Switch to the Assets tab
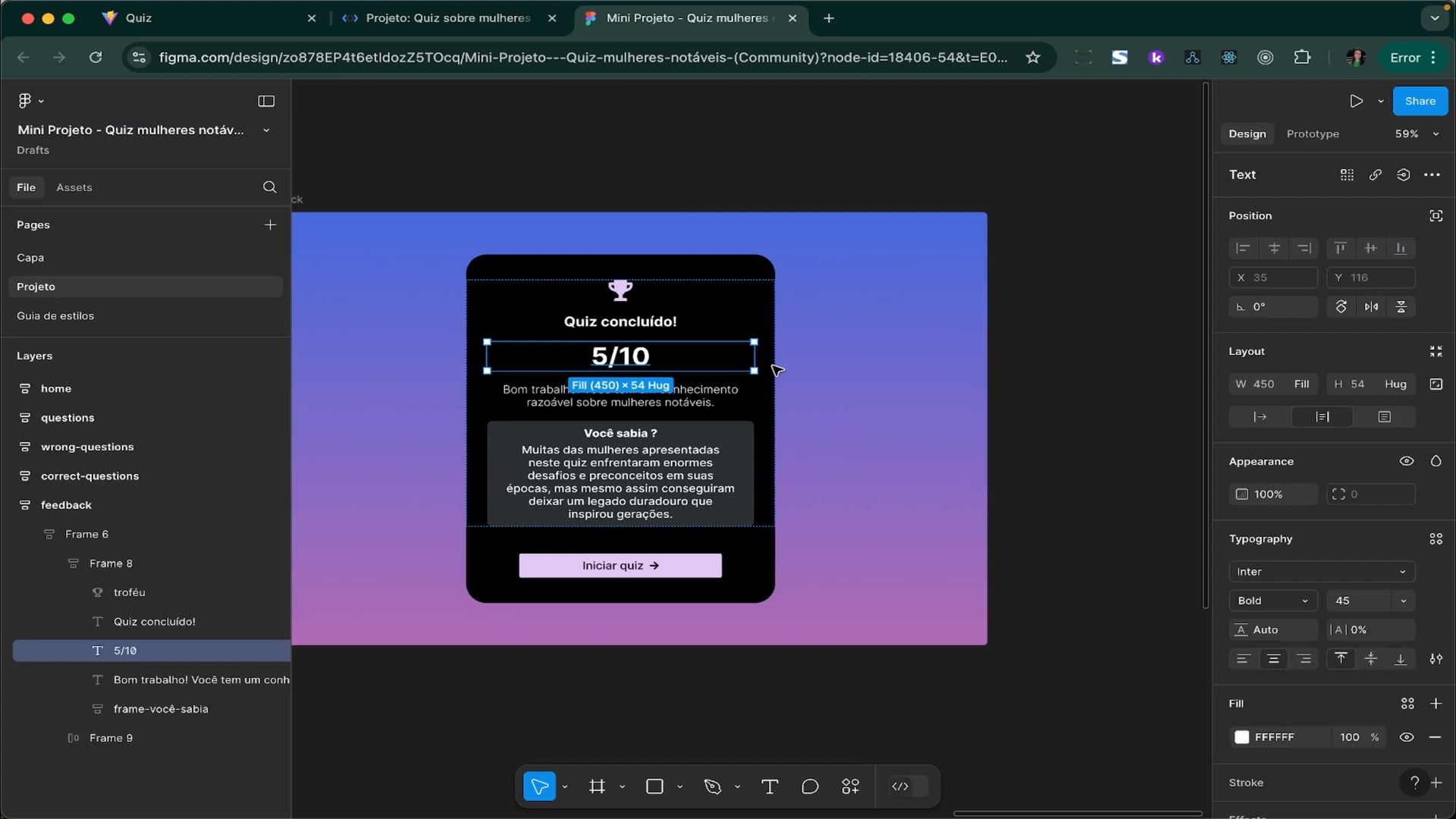The height and width of the screenshot is (819, 1456). pyautogui.click(x=74, y=187)
